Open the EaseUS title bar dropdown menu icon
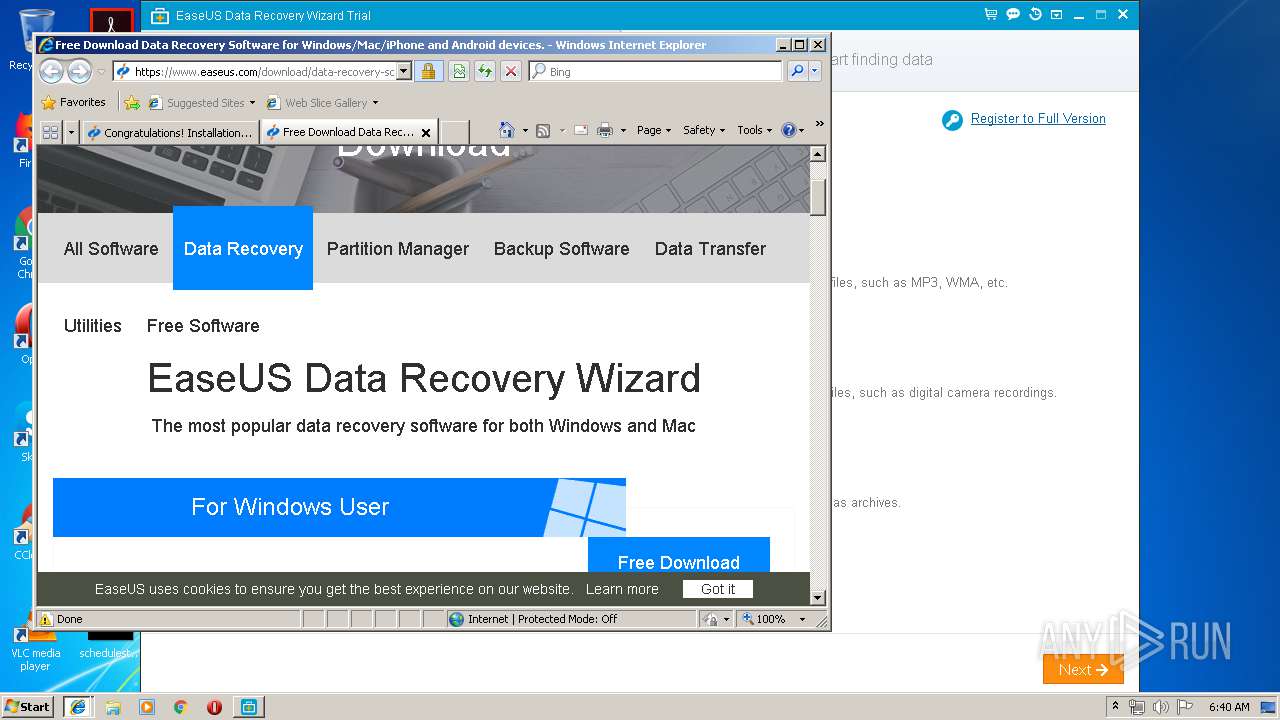This screenshot has height=720, width=1280. pos(1057,15)
